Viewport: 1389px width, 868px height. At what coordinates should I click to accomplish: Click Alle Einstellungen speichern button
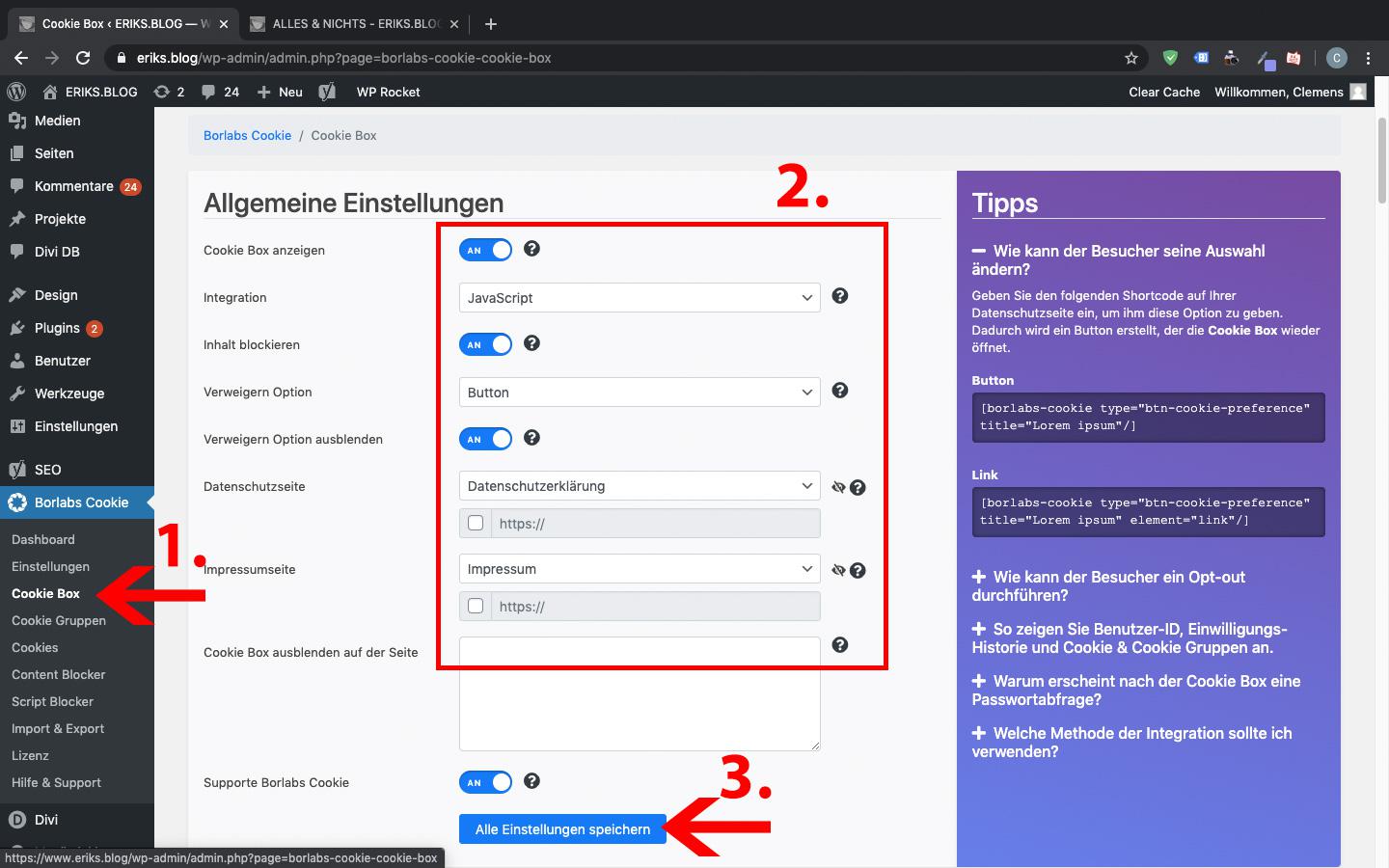[x=562, y=828]
